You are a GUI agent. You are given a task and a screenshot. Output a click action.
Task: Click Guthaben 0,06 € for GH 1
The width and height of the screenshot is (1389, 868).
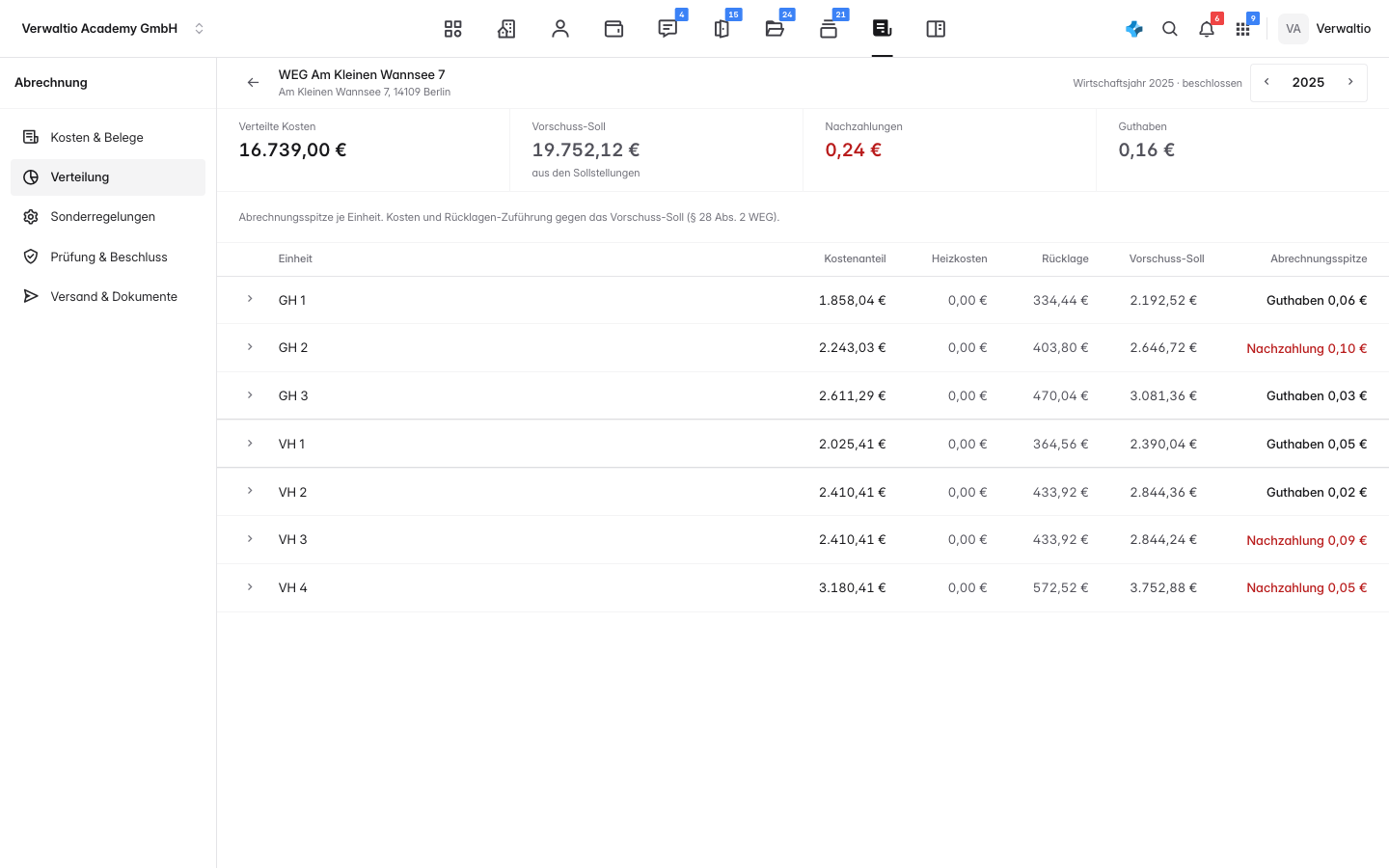pyautogui.click(x=1317, y=300)
